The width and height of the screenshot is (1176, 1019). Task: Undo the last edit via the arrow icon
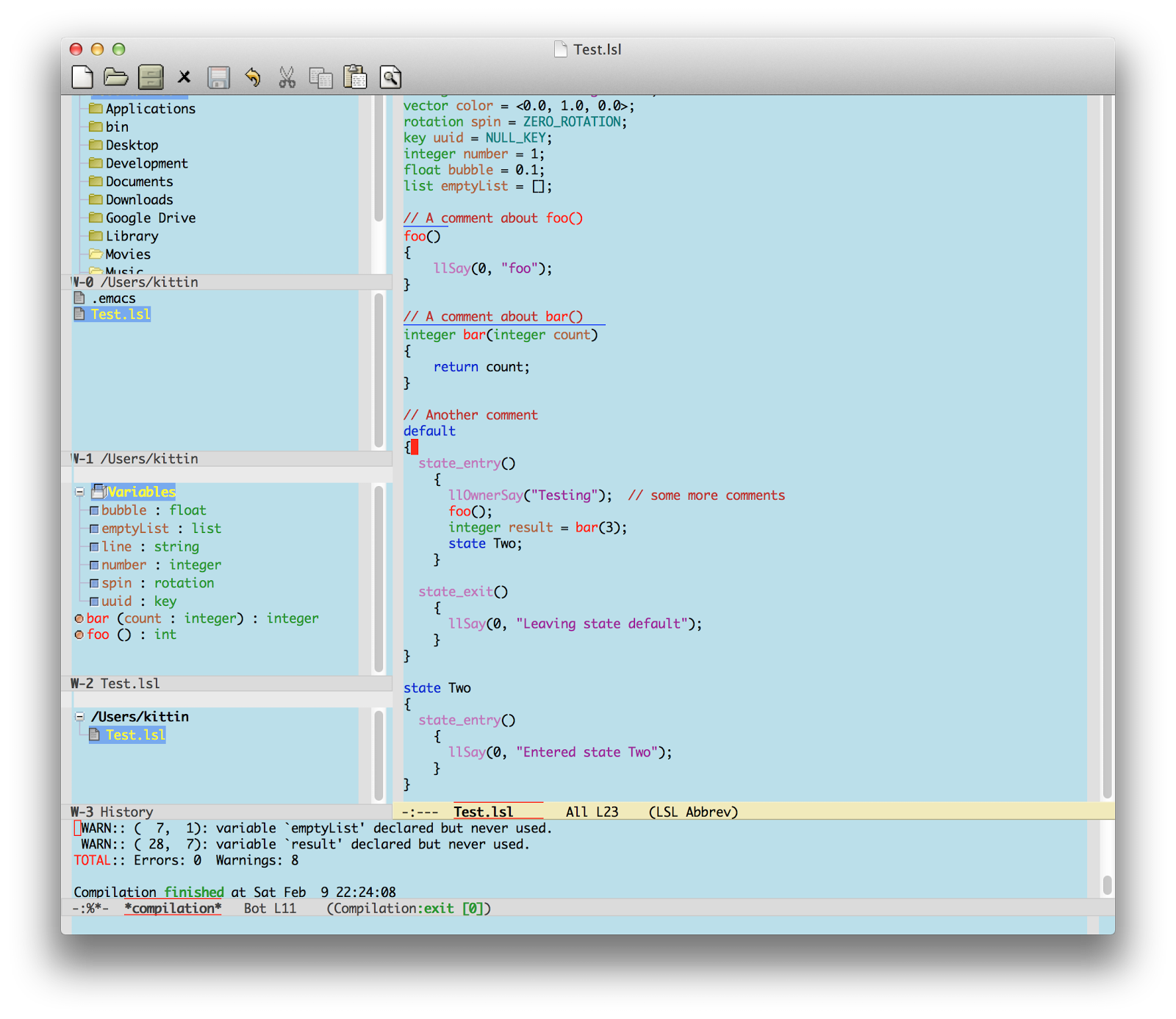coord(253,77)
